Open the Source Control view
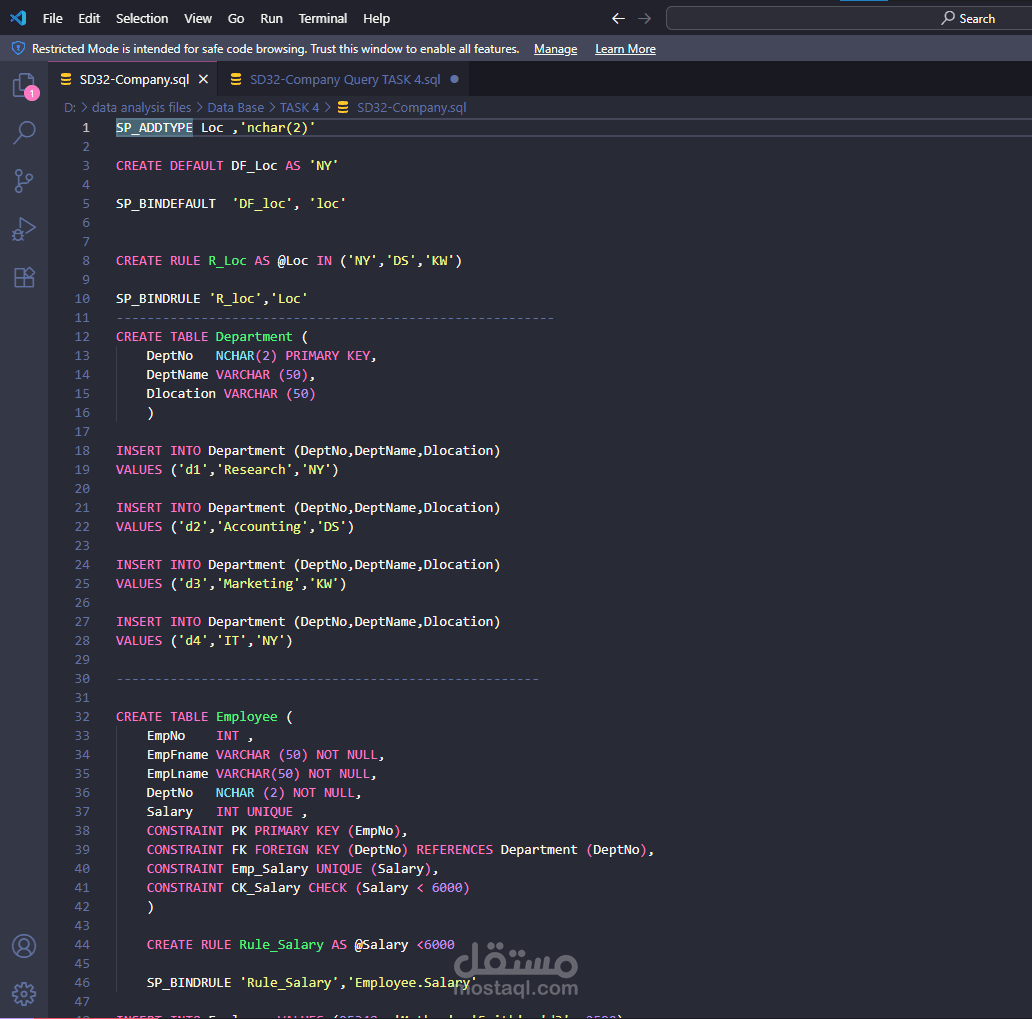This screenshot has height=1019, width=1032. (24, 180)
